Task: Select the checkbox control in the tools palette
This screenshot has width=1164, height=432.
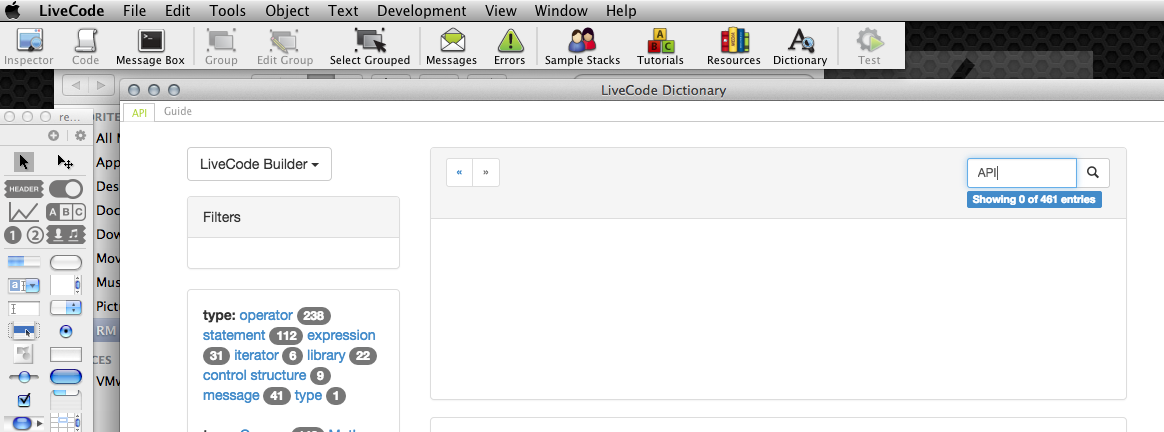Action: 25,400
